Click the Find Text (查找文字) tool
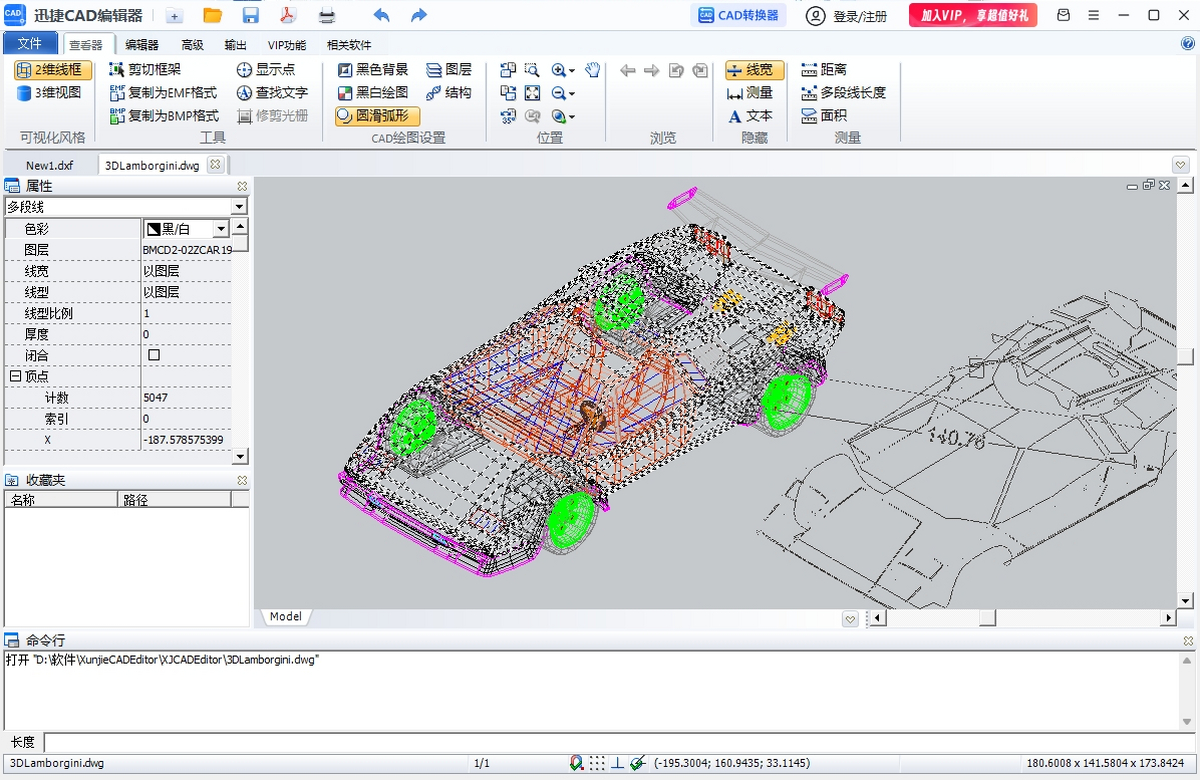Image resolution: width=1200 pixels, height=780 pixels. 272,92
